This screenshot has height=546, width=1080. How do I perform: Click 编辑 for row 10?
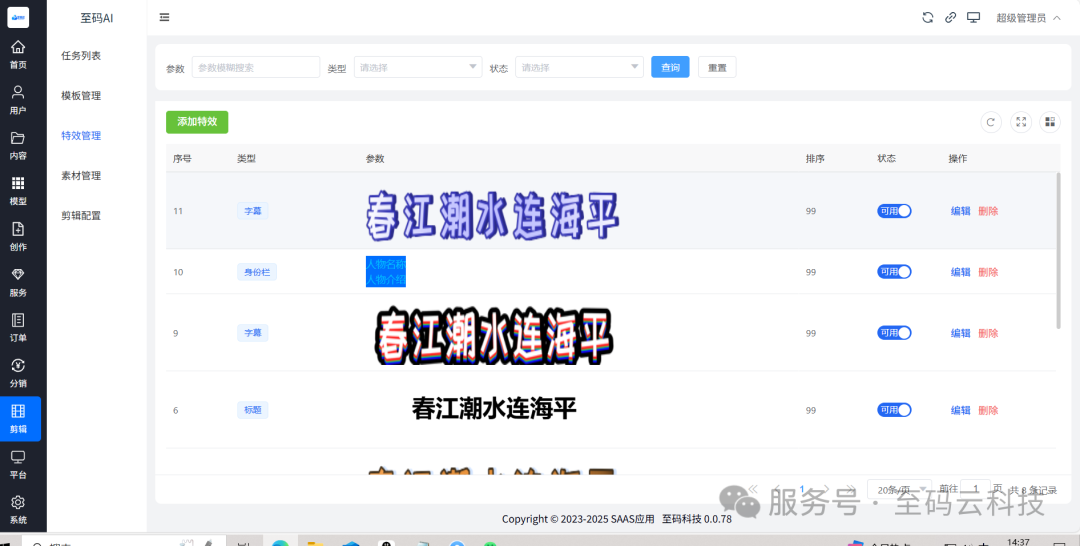coord(960,272)
